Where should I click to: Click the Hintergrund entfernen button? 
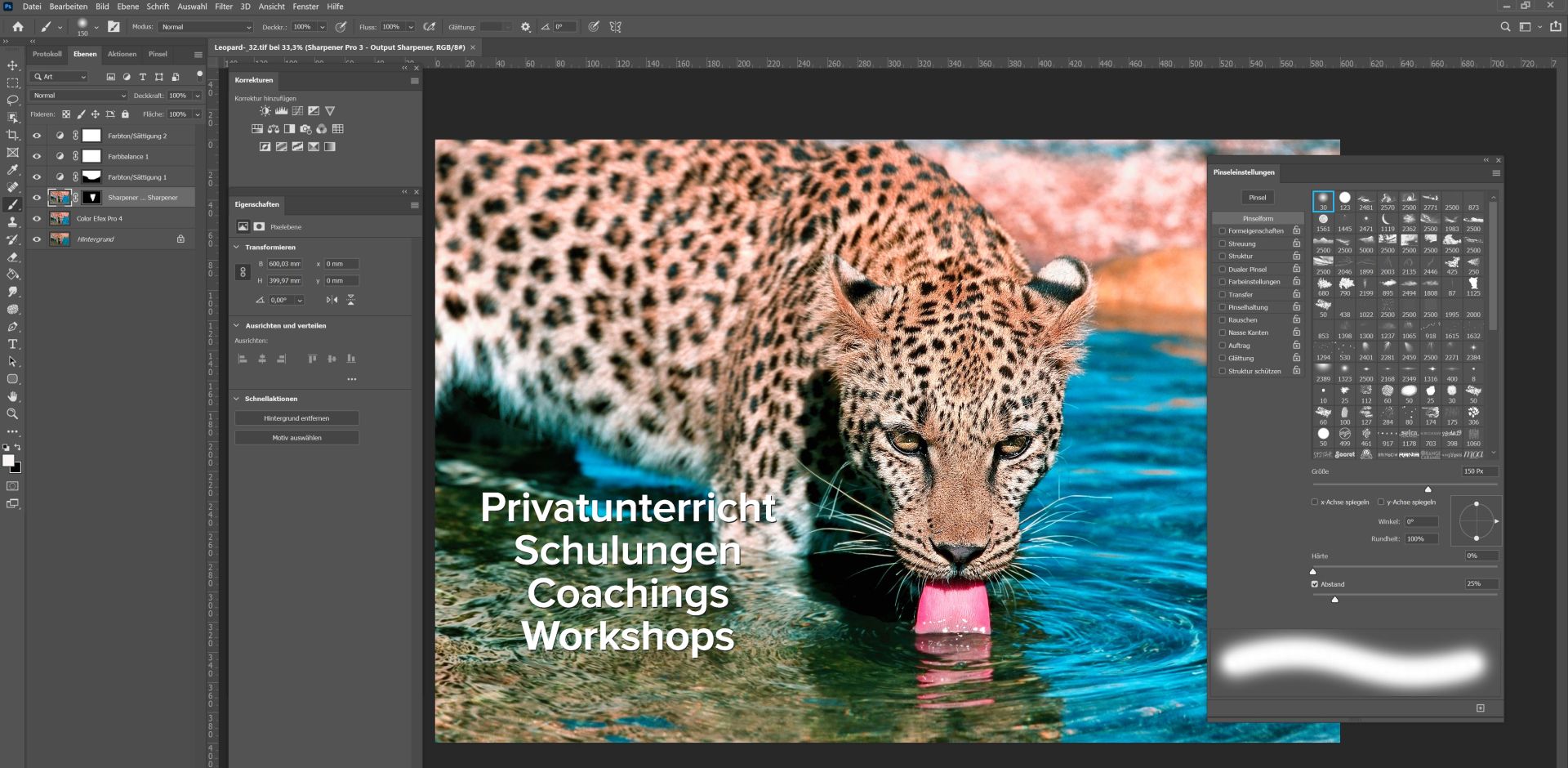coord(296,418)
